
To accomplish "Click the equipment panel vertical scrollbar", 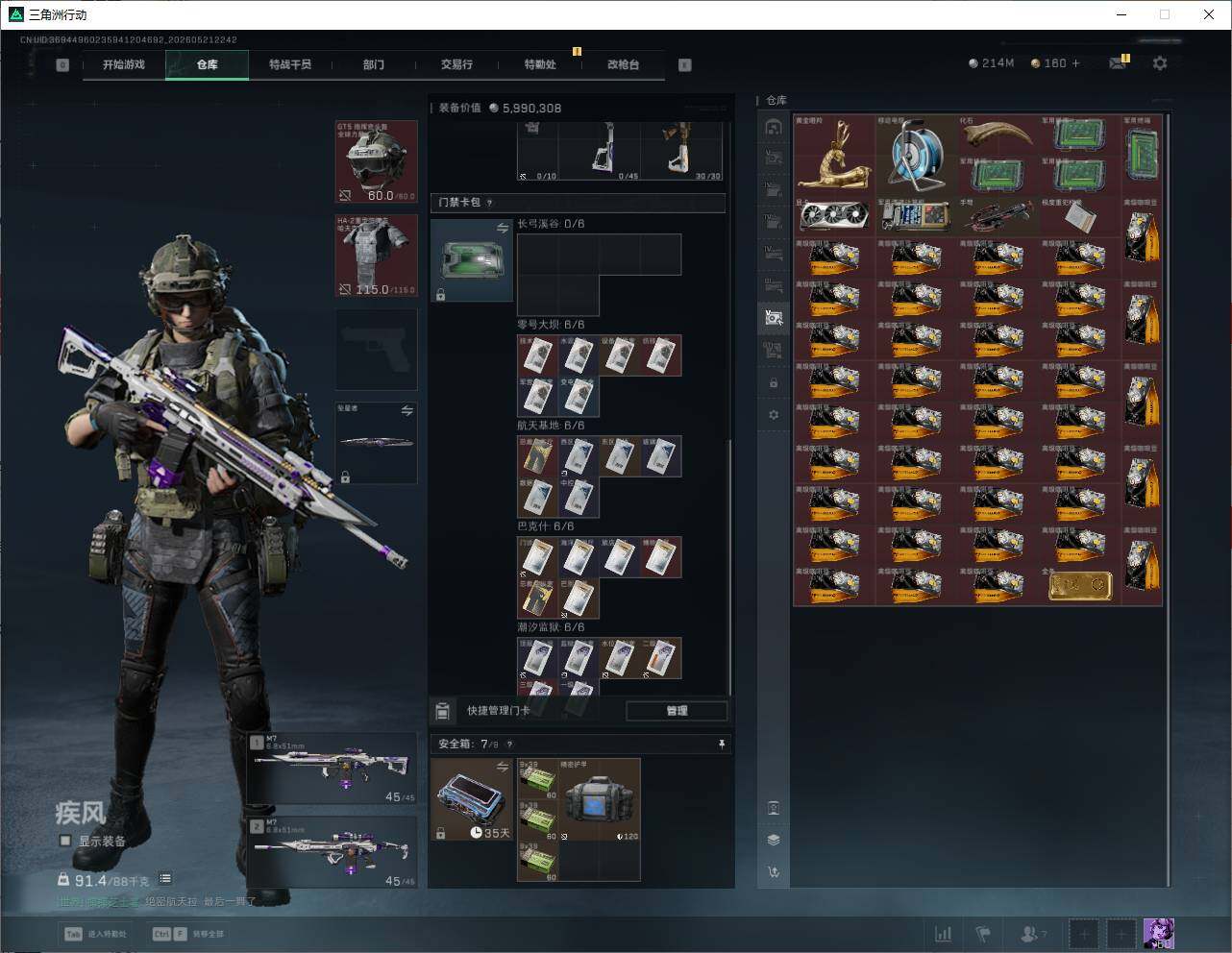I will (730, 567).
